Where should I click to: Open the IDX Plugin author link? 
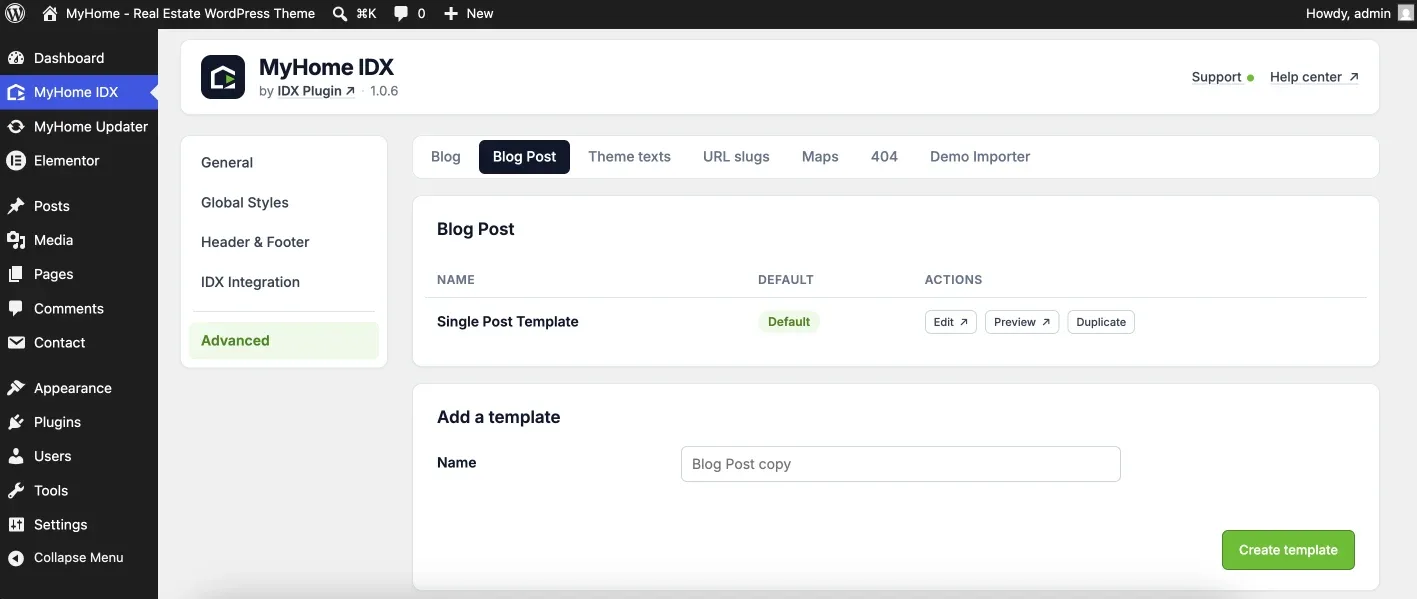pos(316,91)
